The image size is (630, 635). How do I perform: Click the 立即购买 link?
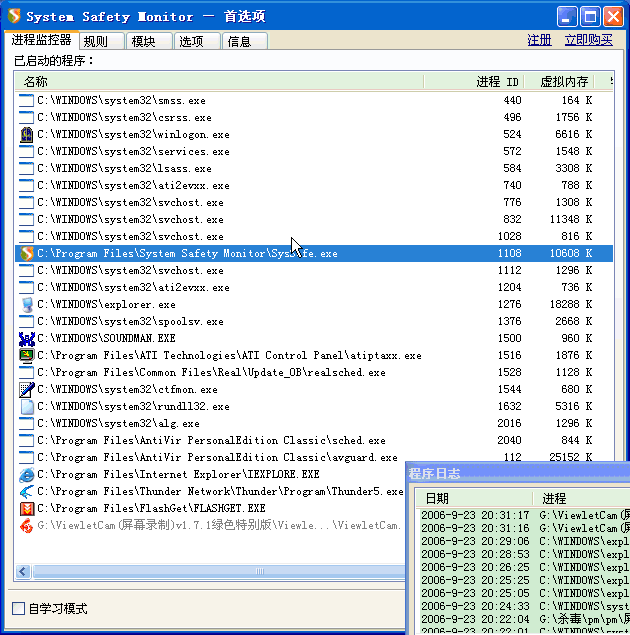point(588,40)
